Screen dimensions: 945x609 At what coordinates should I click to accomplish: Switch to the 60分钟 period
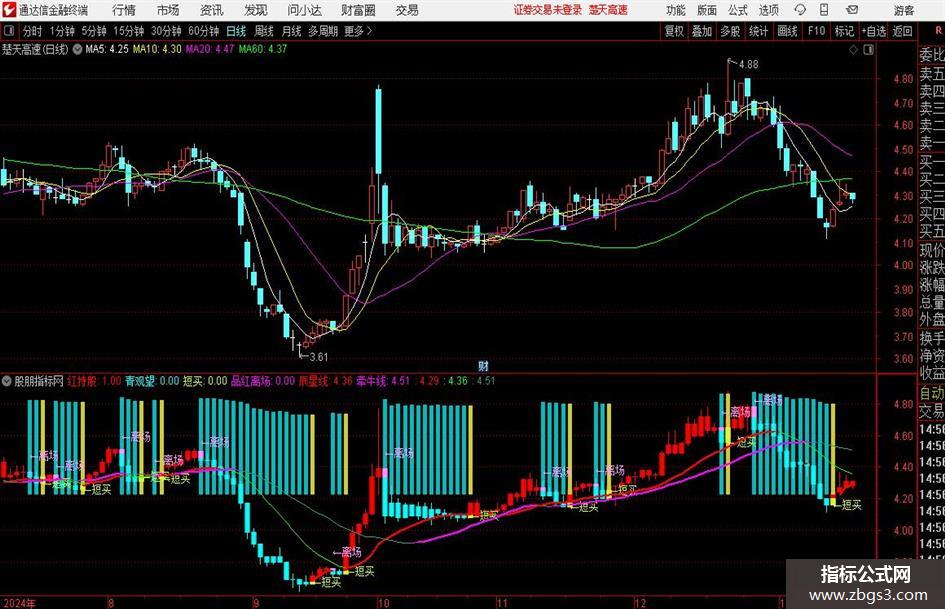(x=203, y=31)
